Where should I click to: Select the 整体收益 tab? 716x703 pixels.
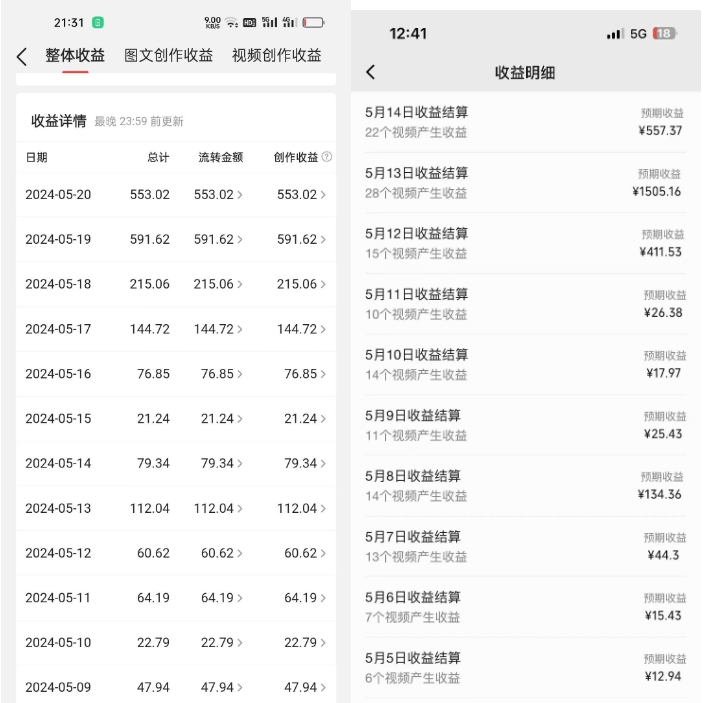pyautogui.click(x=75, y=56)
